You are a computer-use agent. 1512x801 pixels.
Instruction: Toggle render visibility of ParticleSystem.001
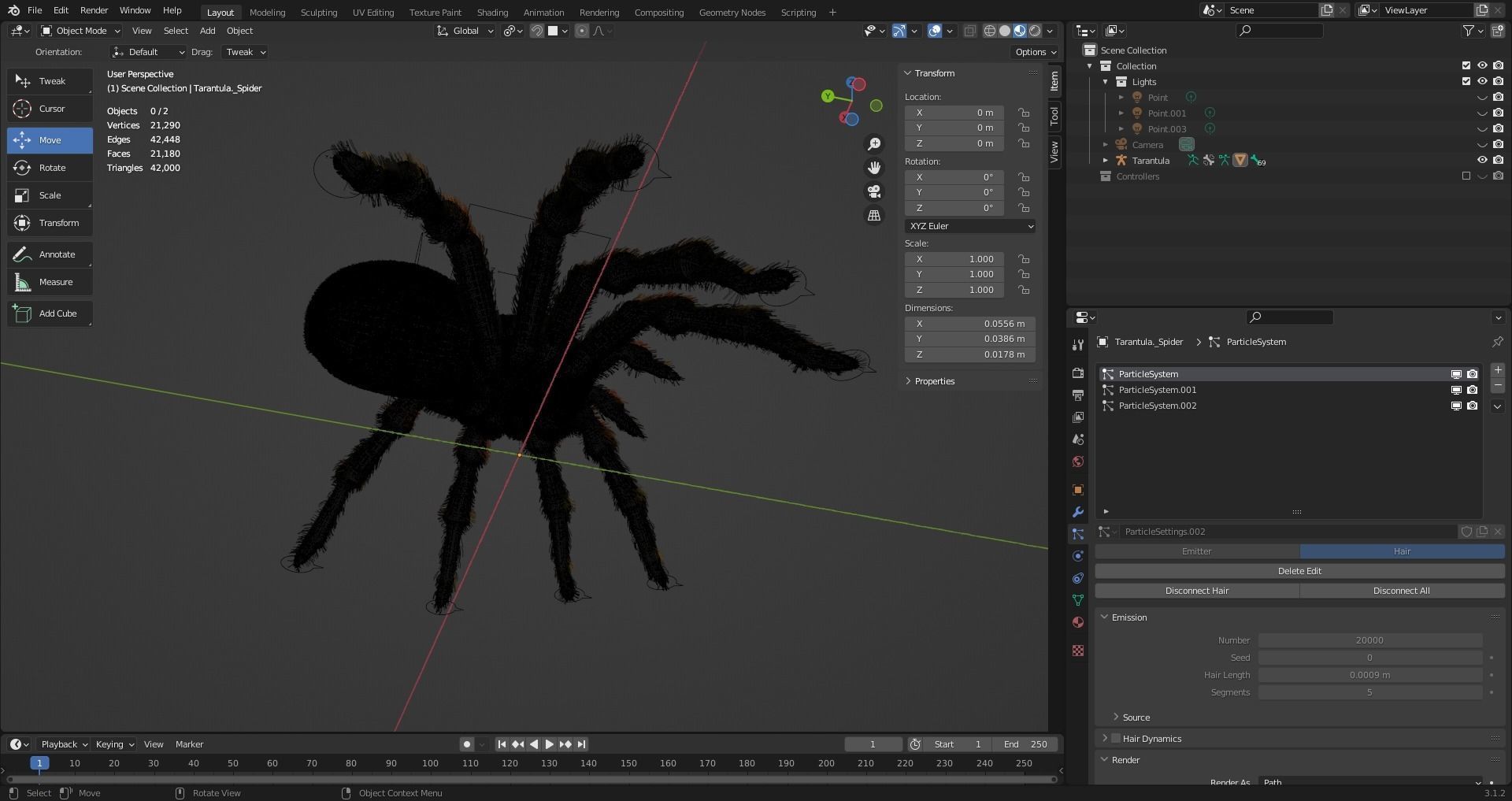coord(1472,390)
